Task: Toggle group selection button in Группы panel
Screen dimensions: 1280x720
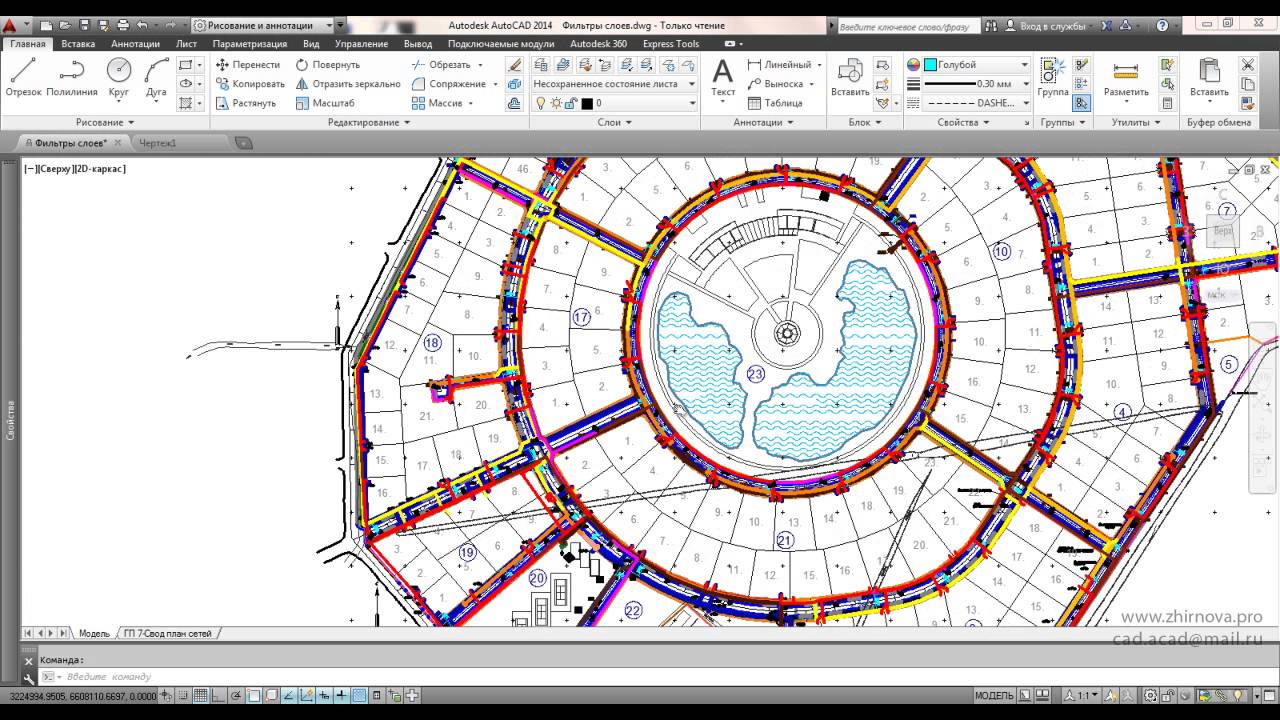Action: [x=1081, y=103]
